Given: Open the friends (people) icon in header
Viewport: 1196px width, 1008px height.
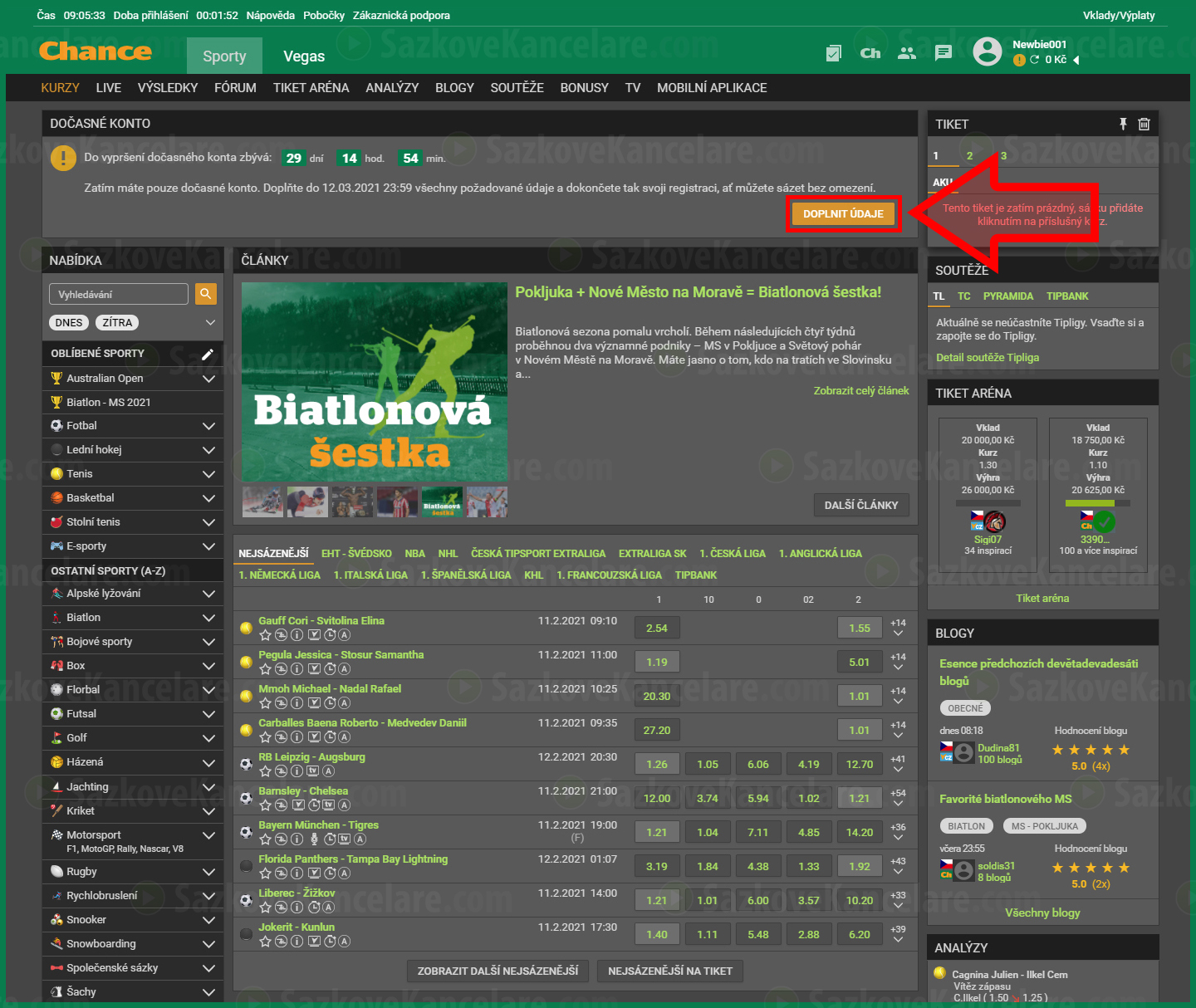Looking at the screenshot, I should pyautogui.click(x=907, y=53).
